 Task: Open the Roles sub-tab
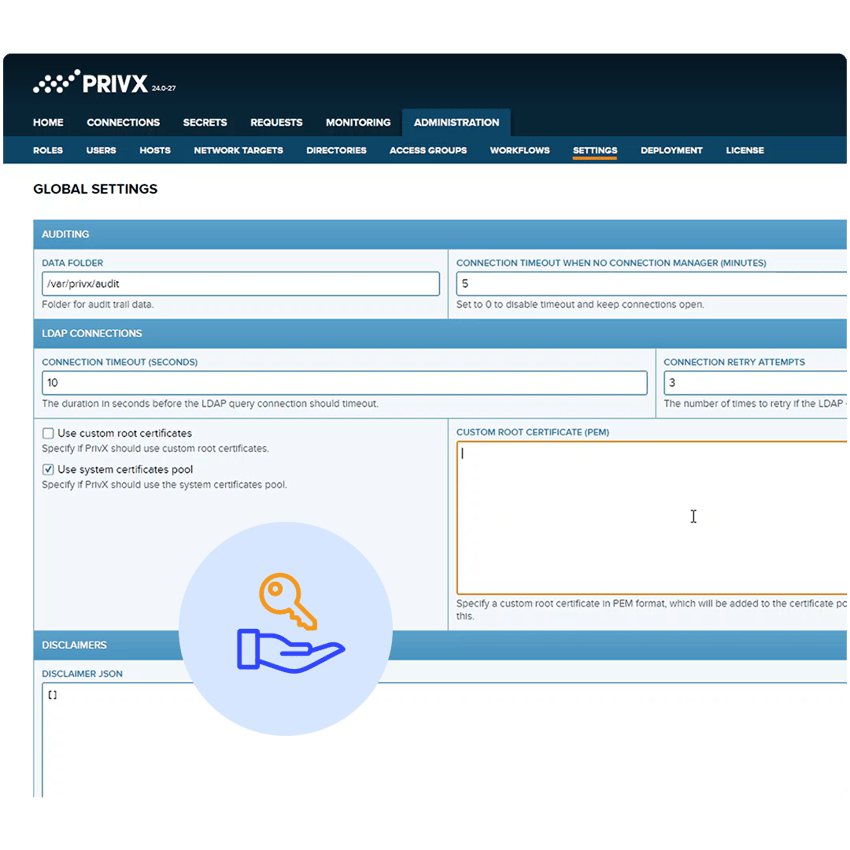click(49, 150)
